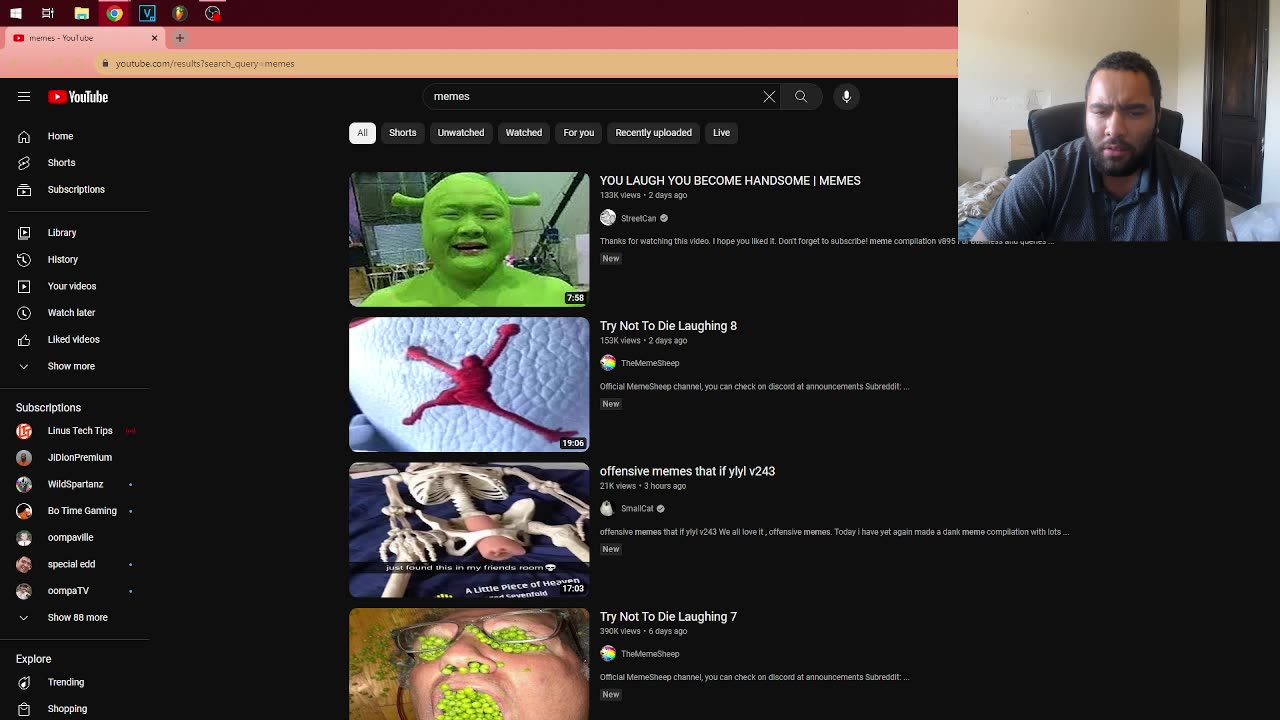This screenshot has width=1280, height=720.
Task: Open a new browser tab
Action: coord(180,38)
